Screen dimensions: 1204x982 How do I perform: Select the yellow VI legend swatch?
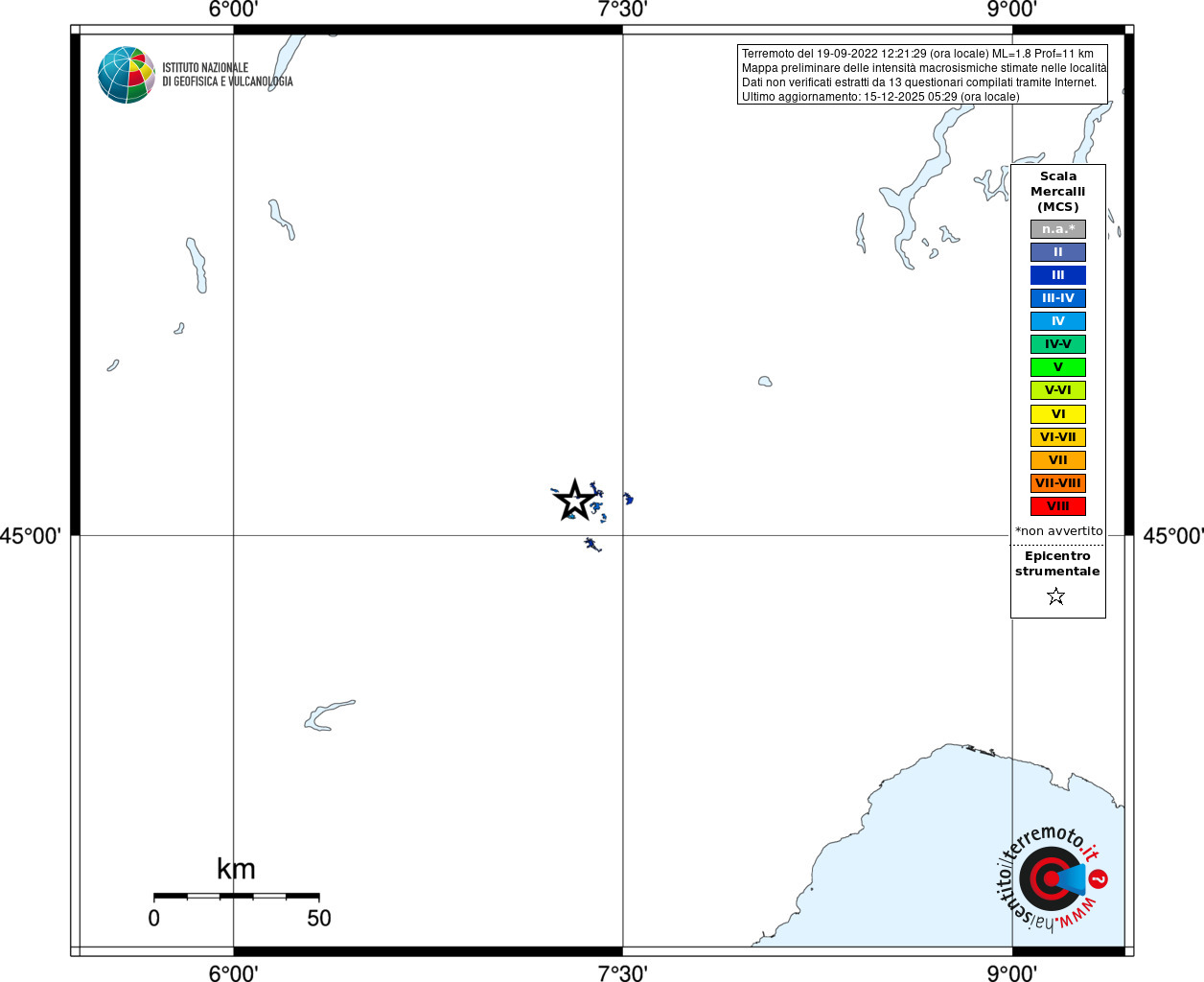(x=1058, y=414)
